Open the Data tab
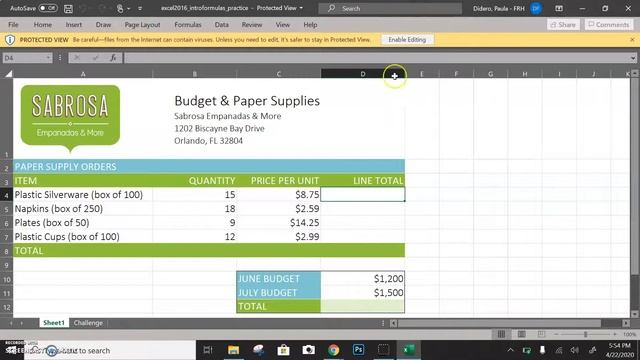This screenshot has height=360, width=640. coord(222,25)
